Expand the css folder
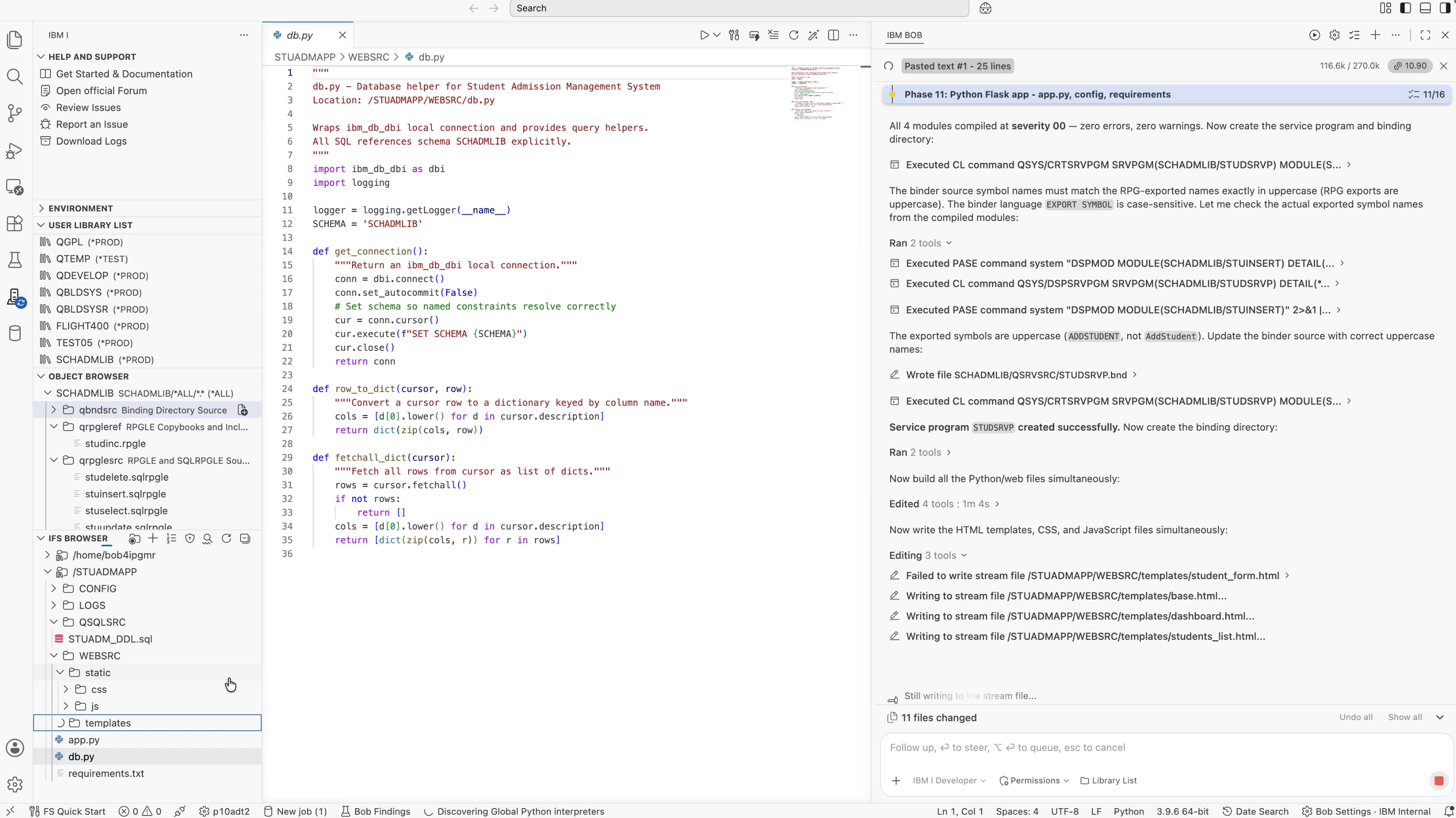 point(66,689)
